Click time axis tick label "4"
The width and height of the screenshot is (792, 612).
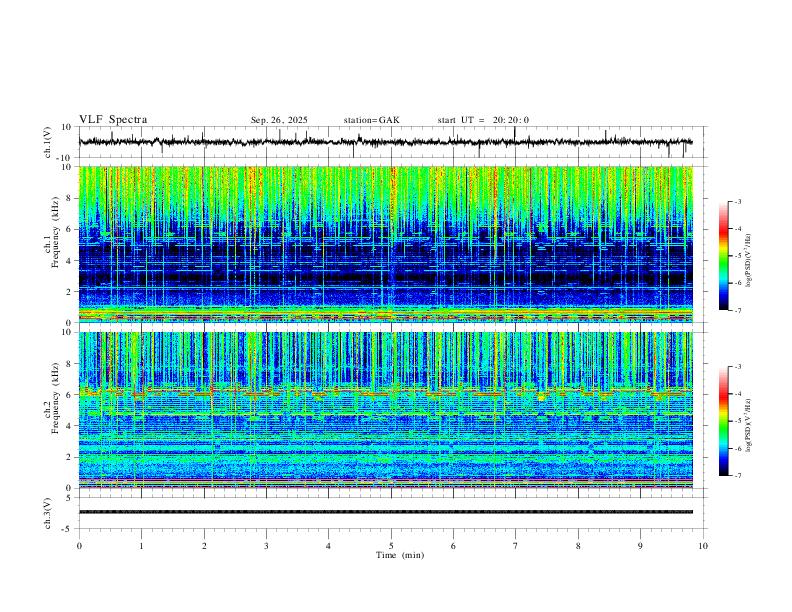[x=328, y=546]
